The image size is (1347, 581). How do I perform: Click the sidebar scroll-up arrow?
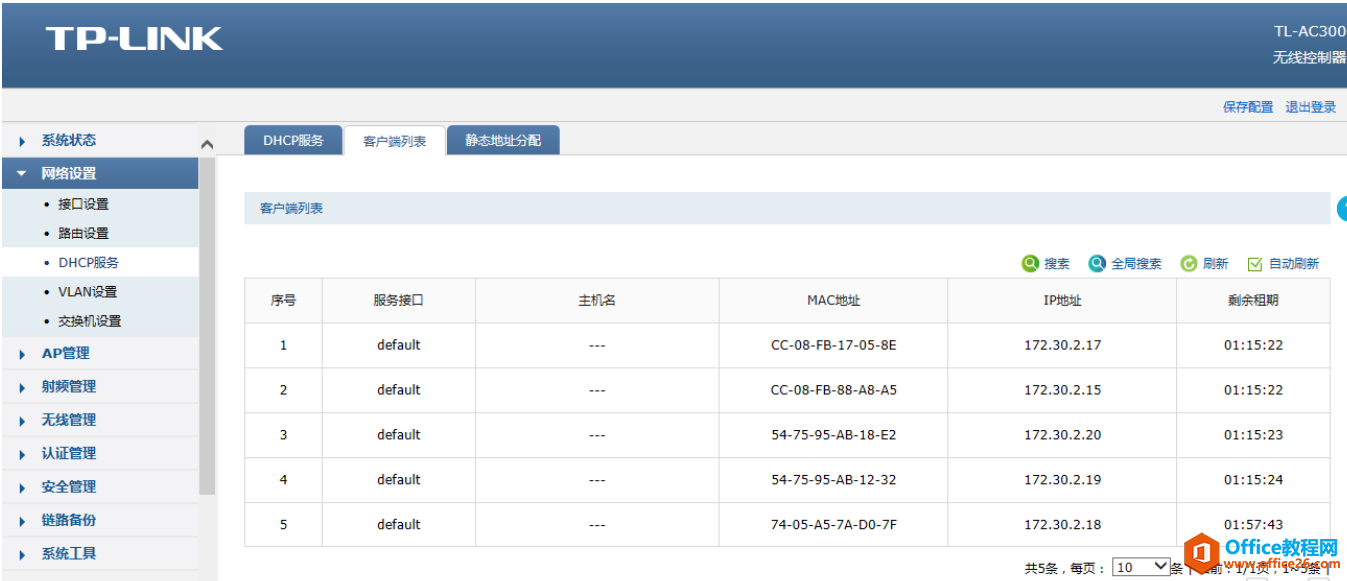click(207, 145)
